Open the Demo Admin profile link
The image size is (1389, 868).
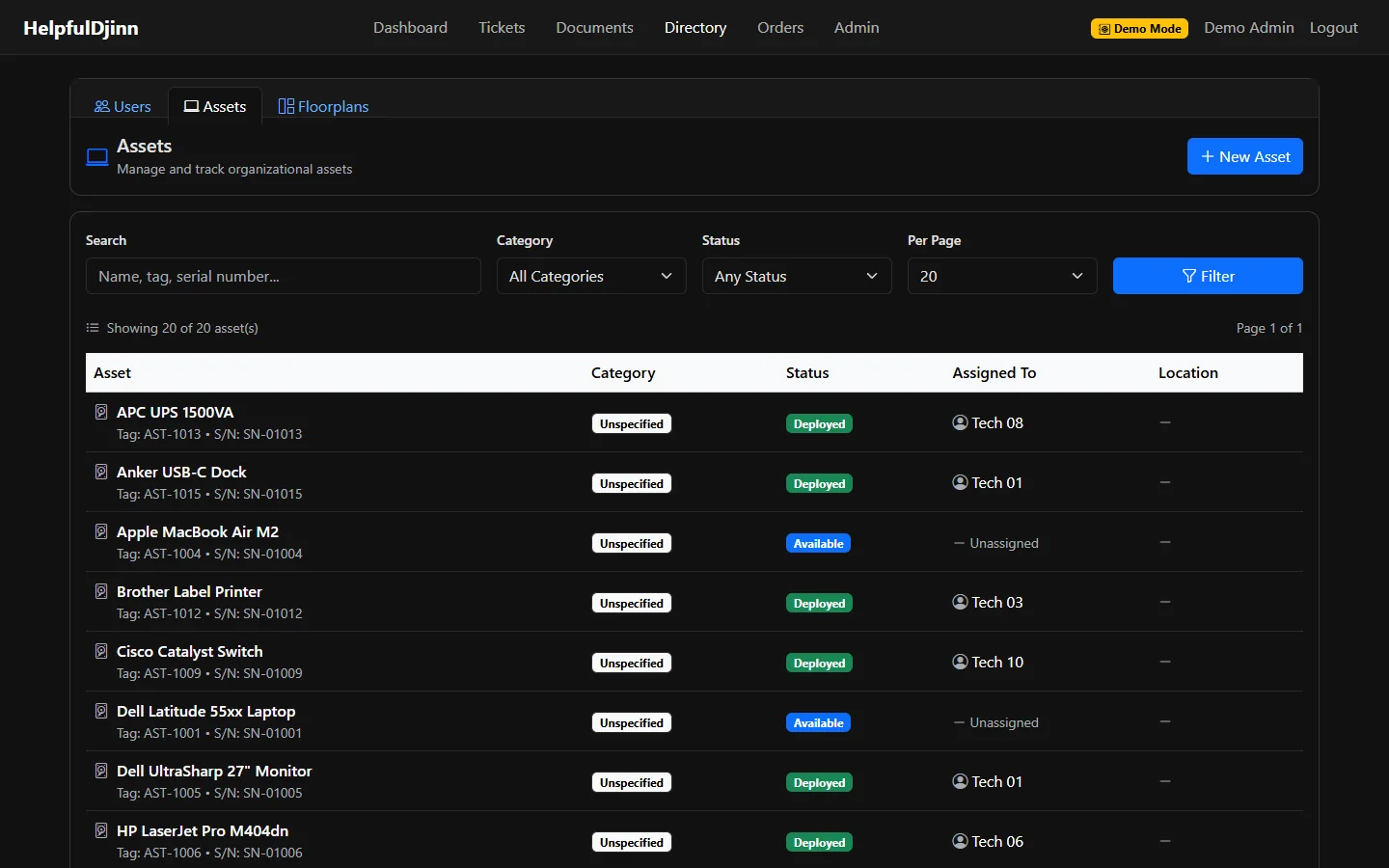pos(1249,27)
